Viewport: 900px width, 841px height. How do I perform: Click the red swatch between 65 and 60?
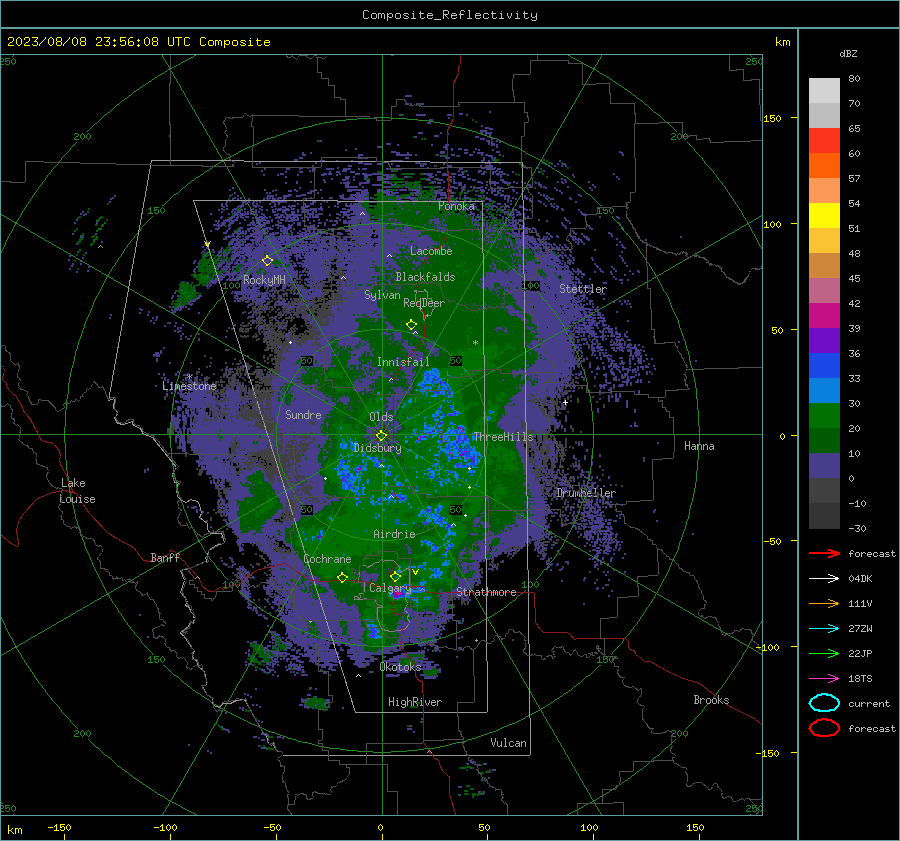824,140
